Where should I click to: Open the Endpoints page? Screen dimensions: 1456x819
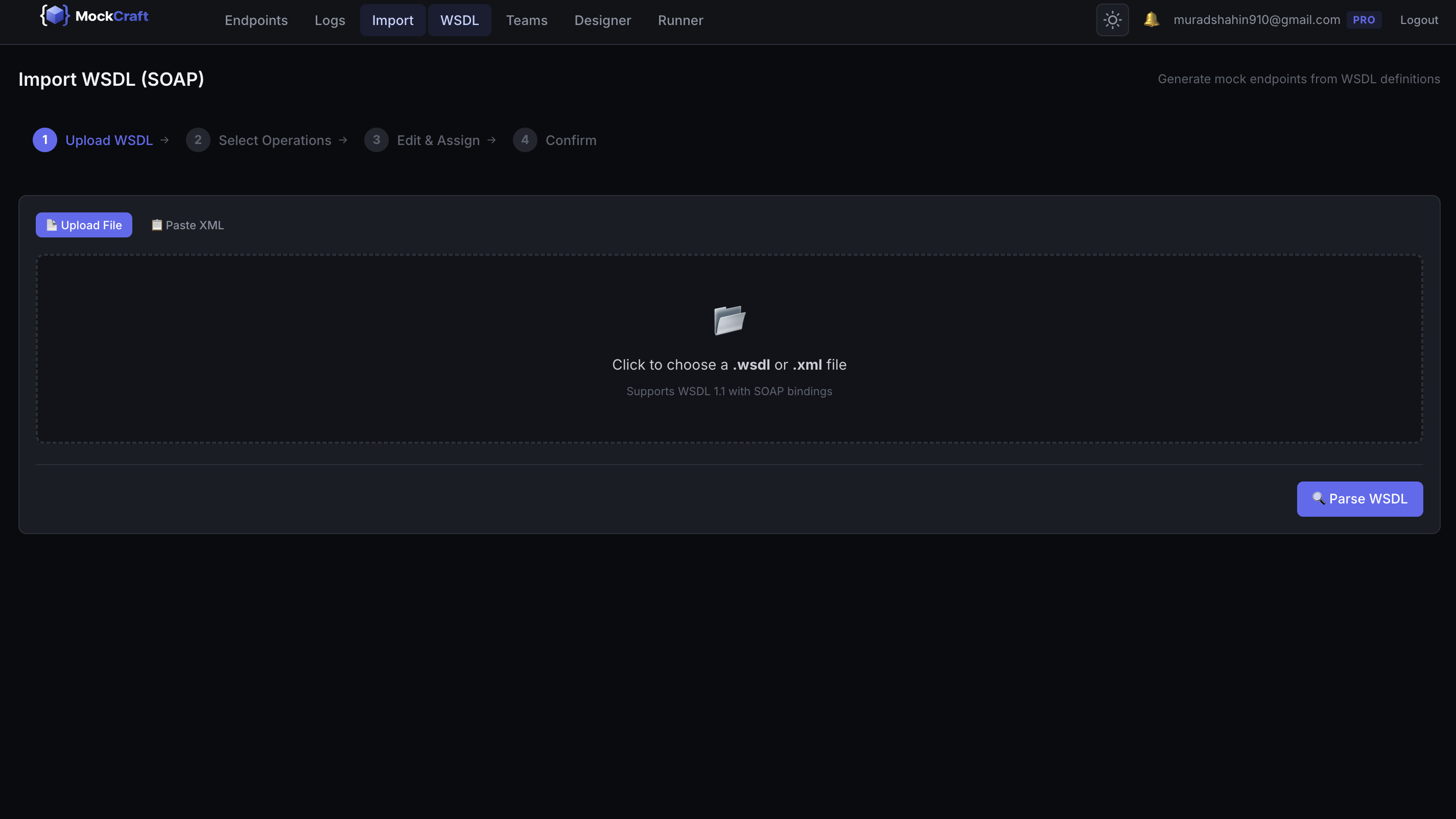256,20
